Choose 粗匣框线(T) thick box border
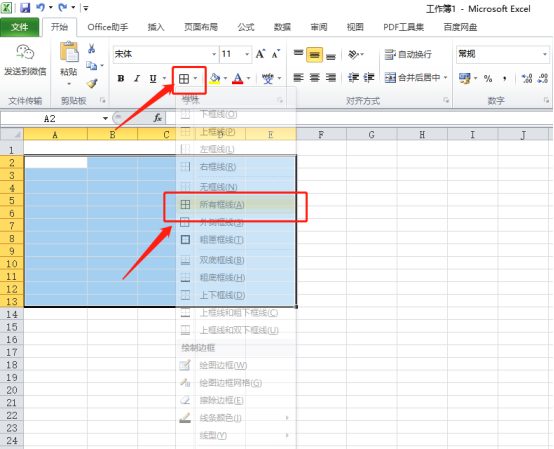Screen dimensions: 554x449 [x=236, y=240]
